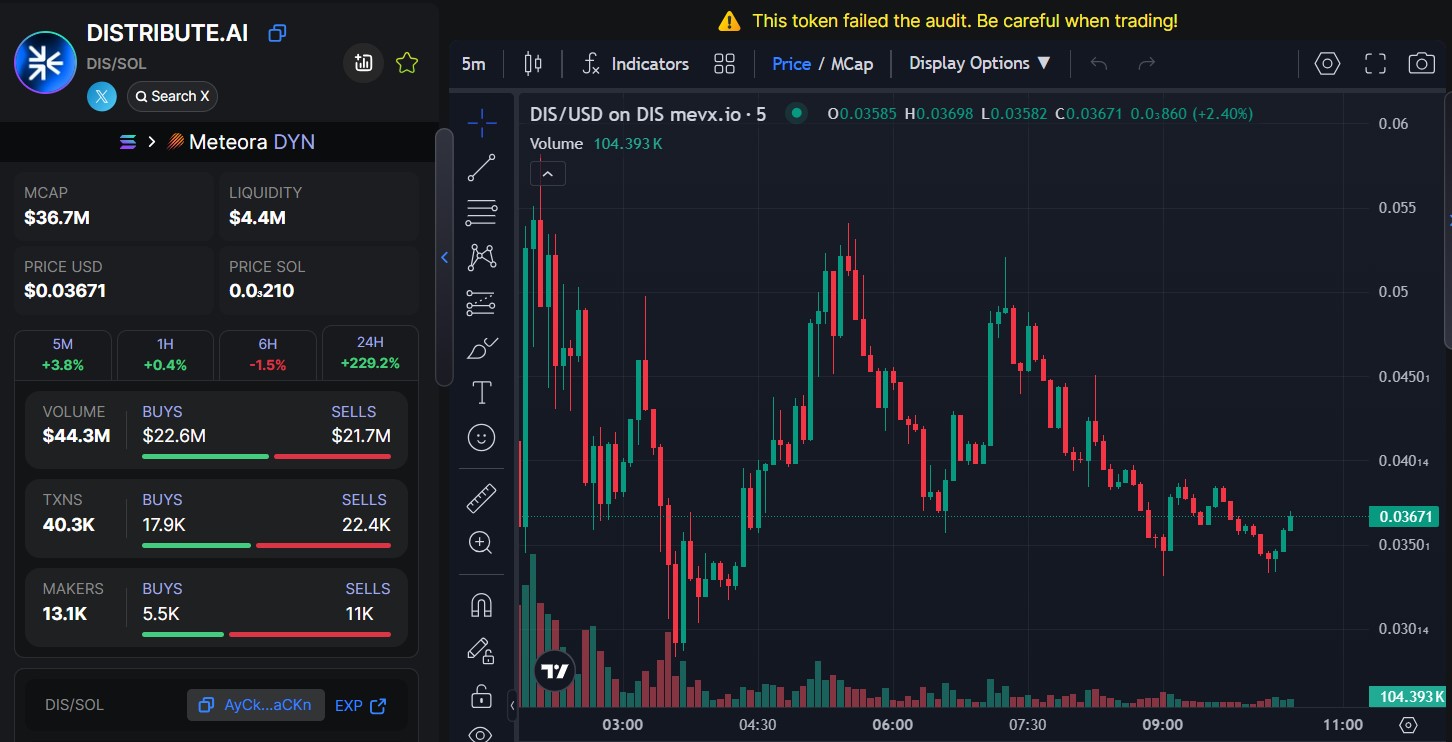
Task: Expand the drawing toolbar side arrow
Action: (512, 705)
